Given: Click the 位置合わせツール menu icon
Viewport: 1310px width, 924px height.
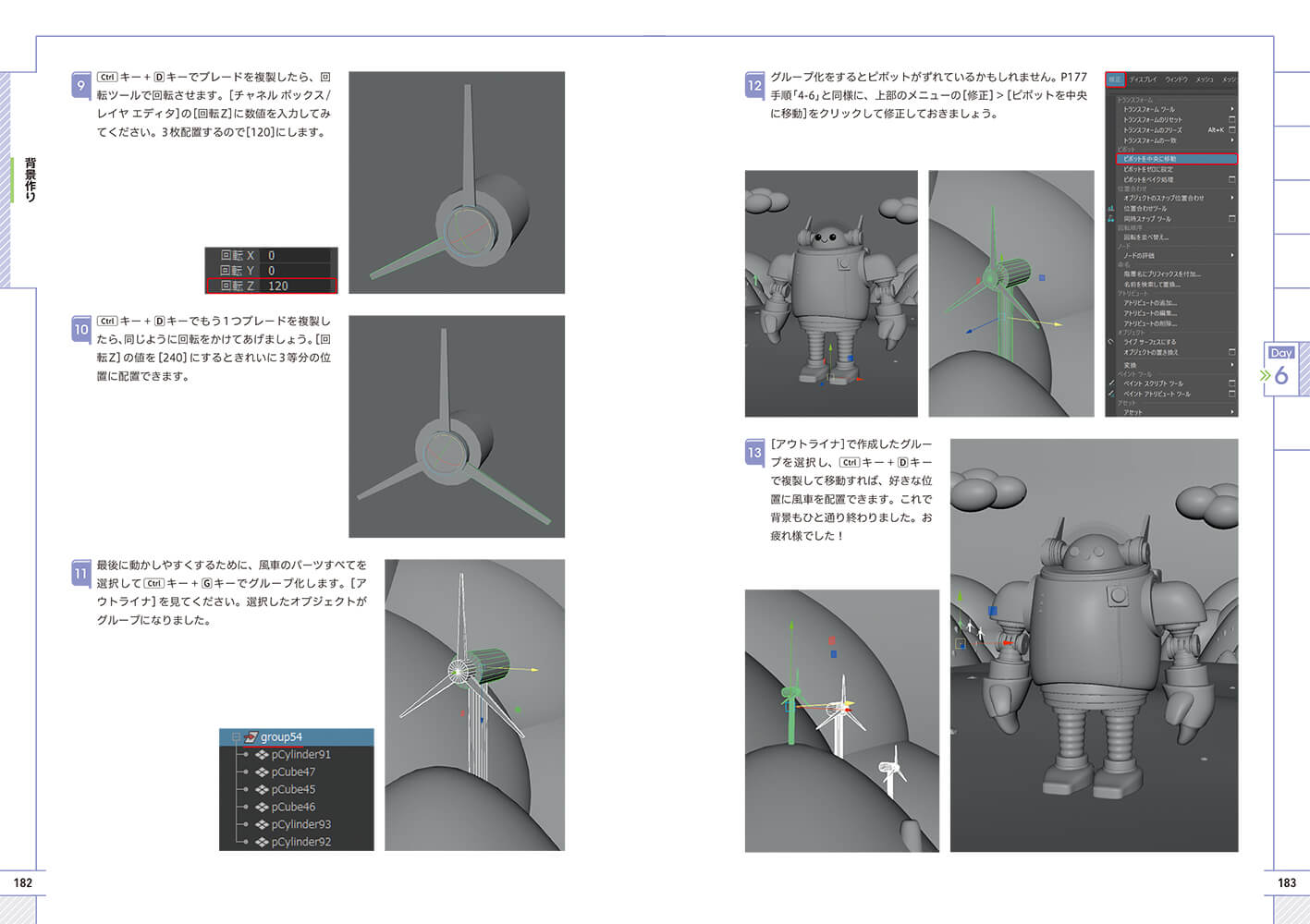Looking at the screenshot, I should click(x=1111, y=209).
